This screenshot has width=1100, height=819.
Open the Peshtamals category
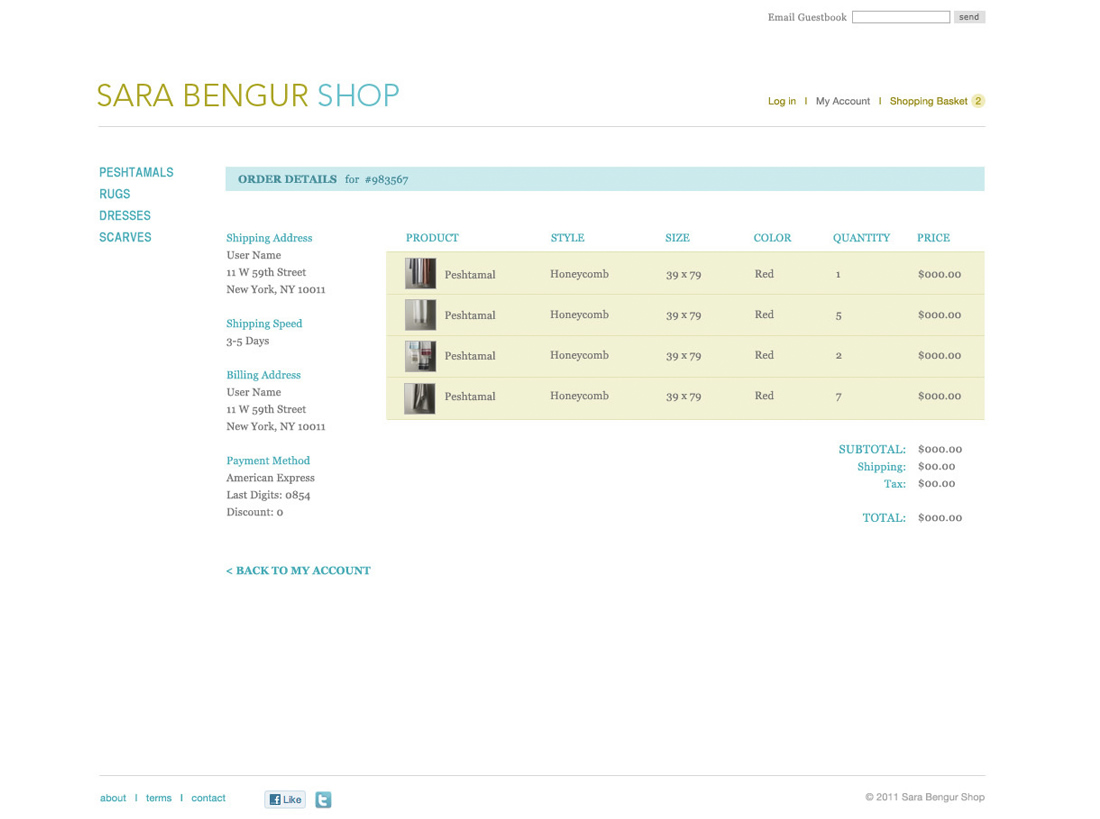pyautogui.click(x=136, y=172)
